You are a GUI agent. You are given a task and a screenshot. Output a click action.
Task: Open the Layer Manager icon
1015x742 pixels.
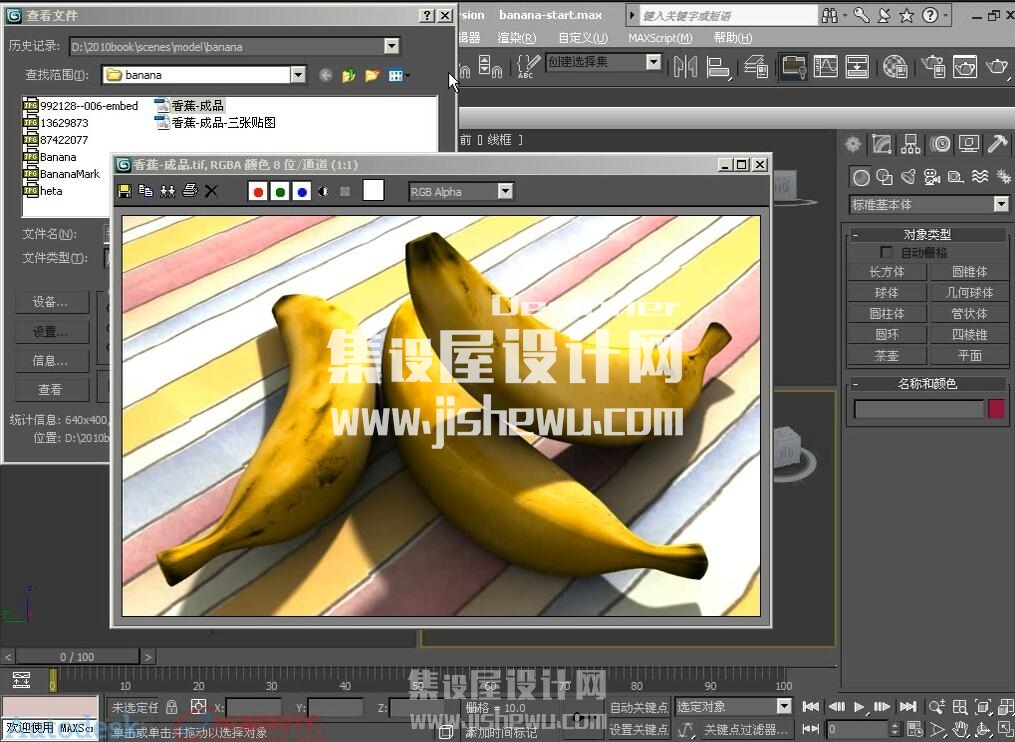pyautogui.click(x=756, y=66)
